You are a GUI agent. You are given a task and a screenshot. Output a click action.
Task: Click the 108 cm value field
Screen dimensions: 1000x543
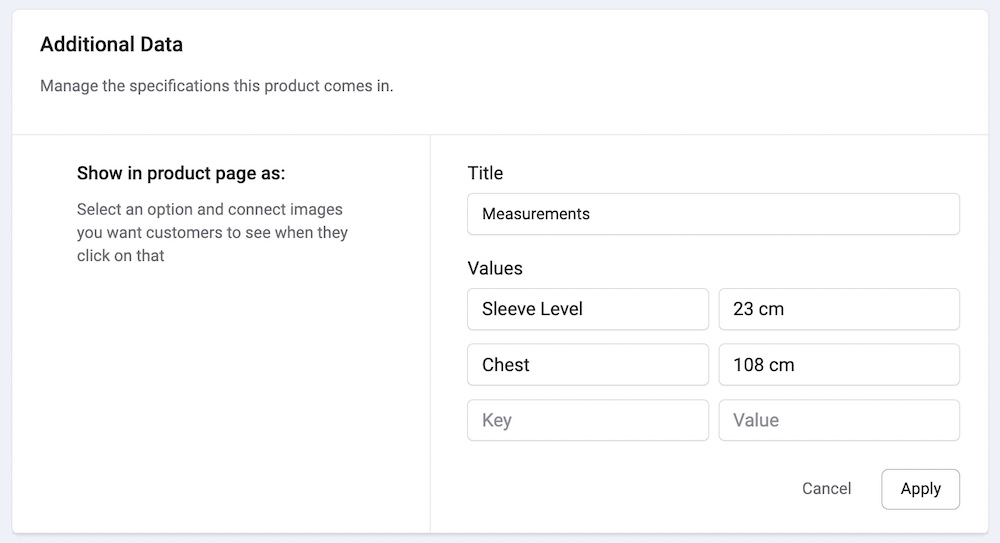[x=839, y=365]
